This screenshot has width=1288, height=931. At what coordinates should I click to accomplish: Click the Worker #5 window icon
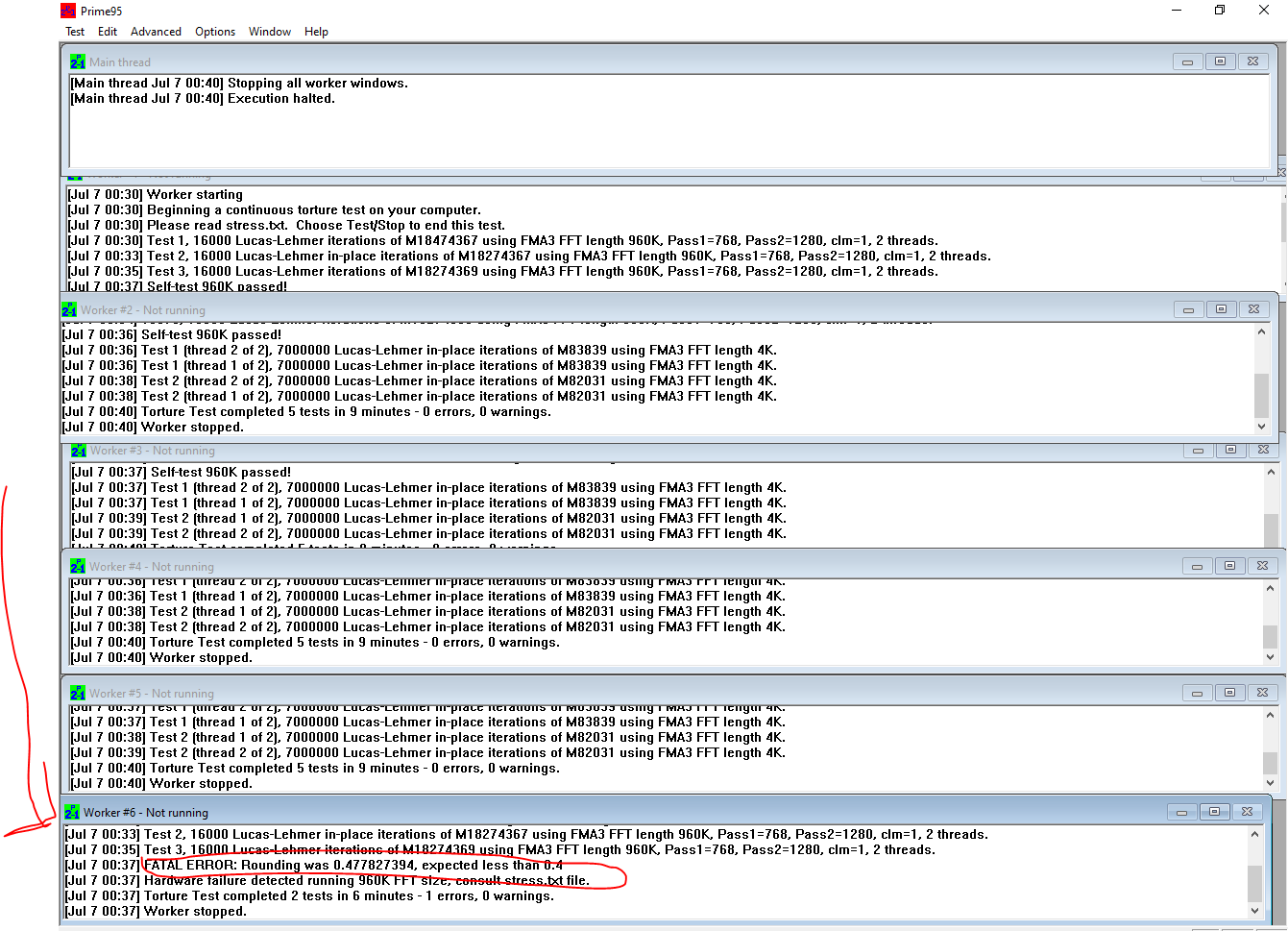tap(78, 693)
